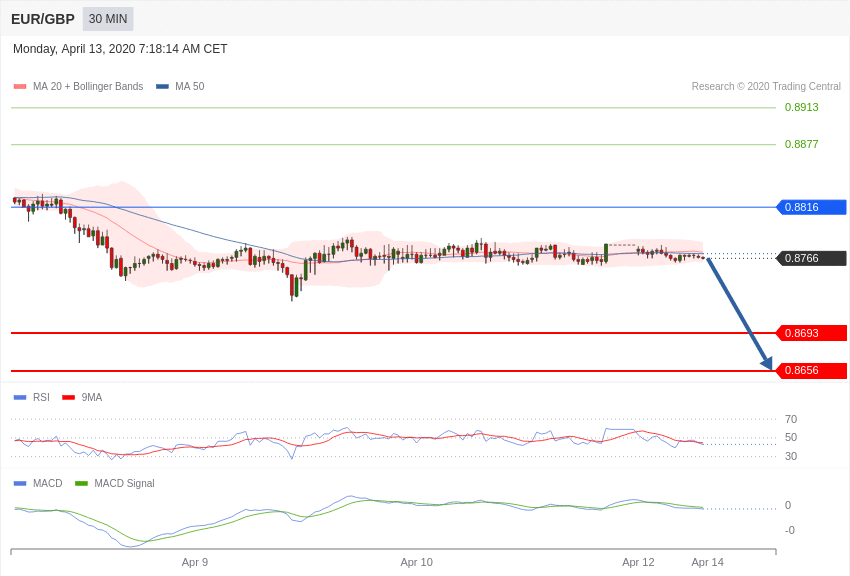Click the RSI legend label
Image resolution: width=850 pixels, height=576 pixels.
coord(41,397)
